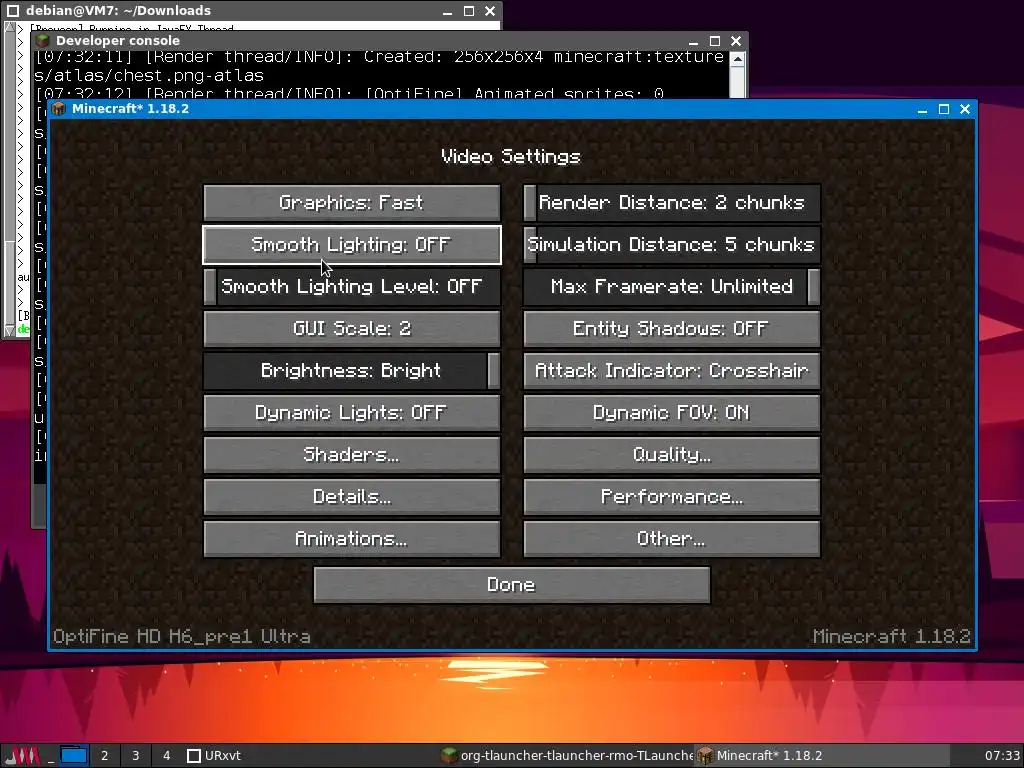The image size is (1024, 768).
Task: Click Minecraft 1.18.2 version text bottom-right
Action: click(x=891, y=636)
